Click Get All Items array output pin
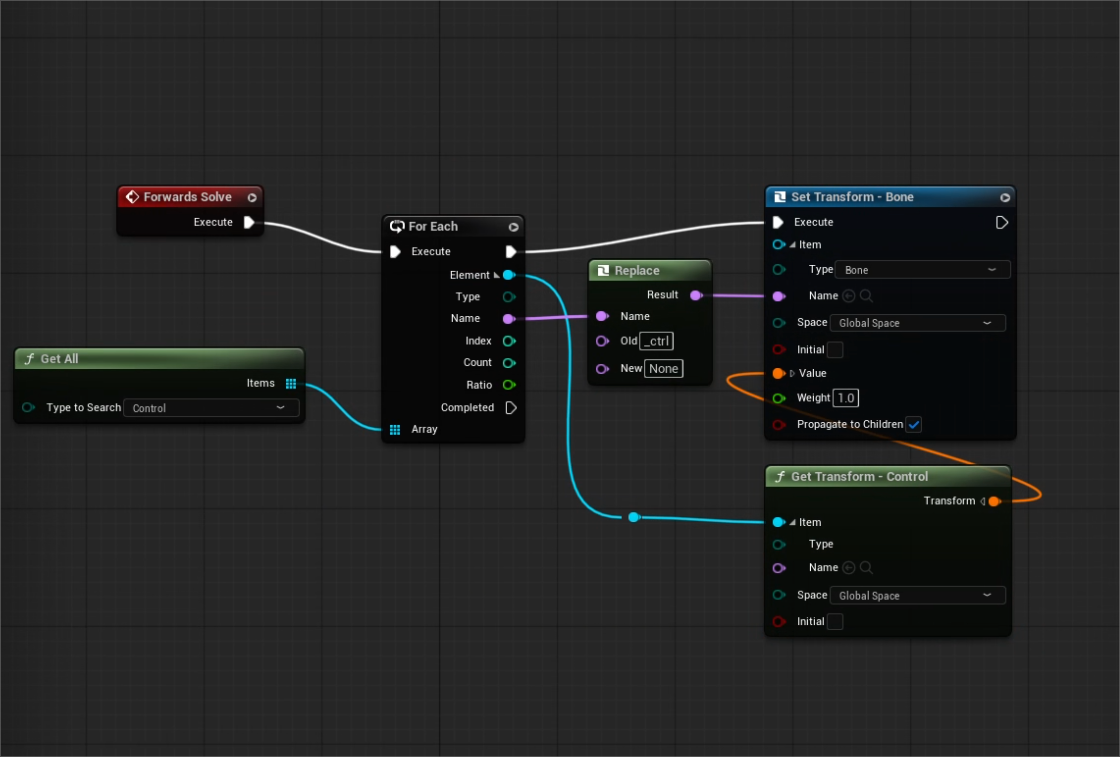This screenshot has height=757, width=1120. tap(291, 383)
